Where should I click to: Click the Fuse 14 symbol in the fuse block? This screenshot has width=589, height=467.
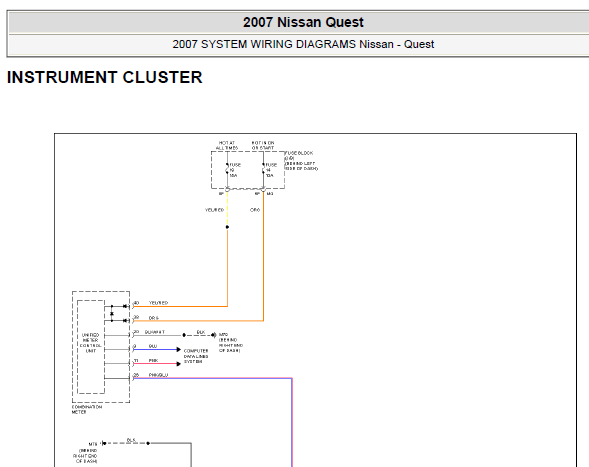coord(263,169)
